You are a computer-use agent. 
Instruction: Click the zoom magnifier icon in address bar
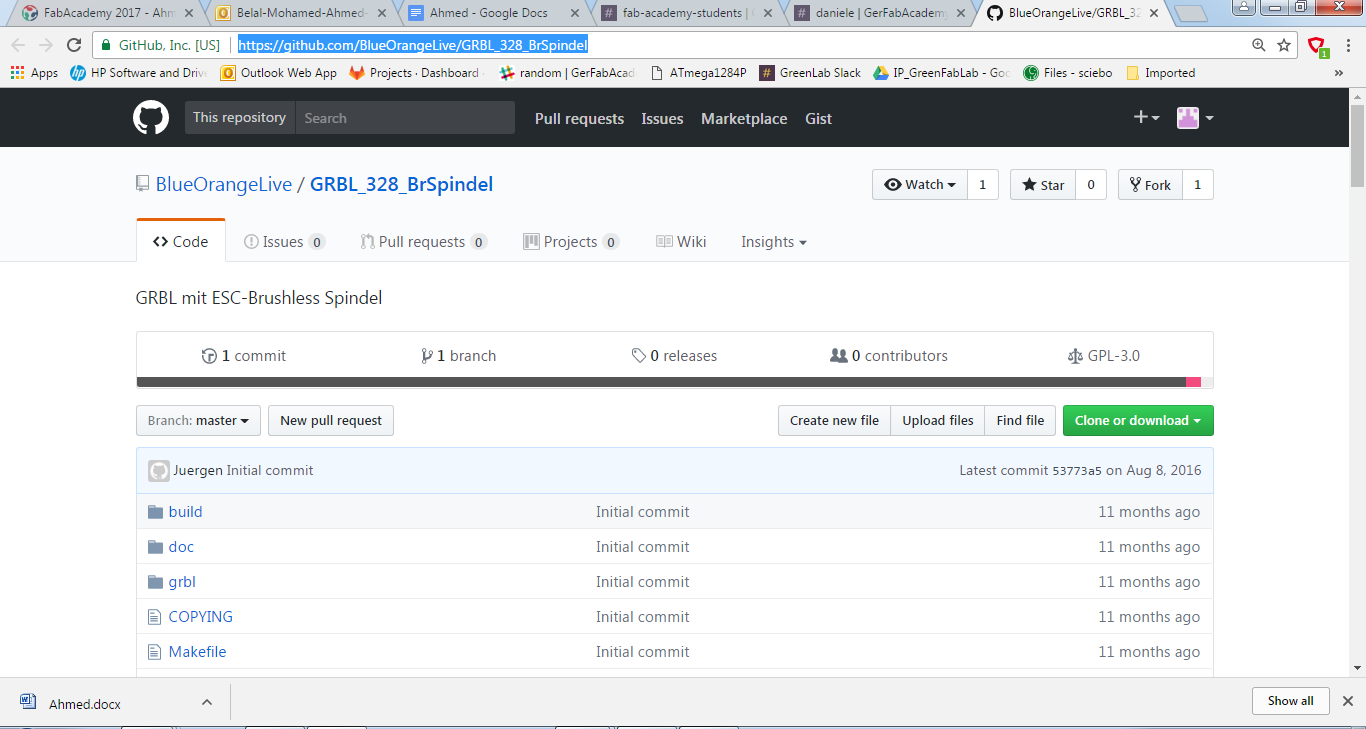click(1259, 45)
